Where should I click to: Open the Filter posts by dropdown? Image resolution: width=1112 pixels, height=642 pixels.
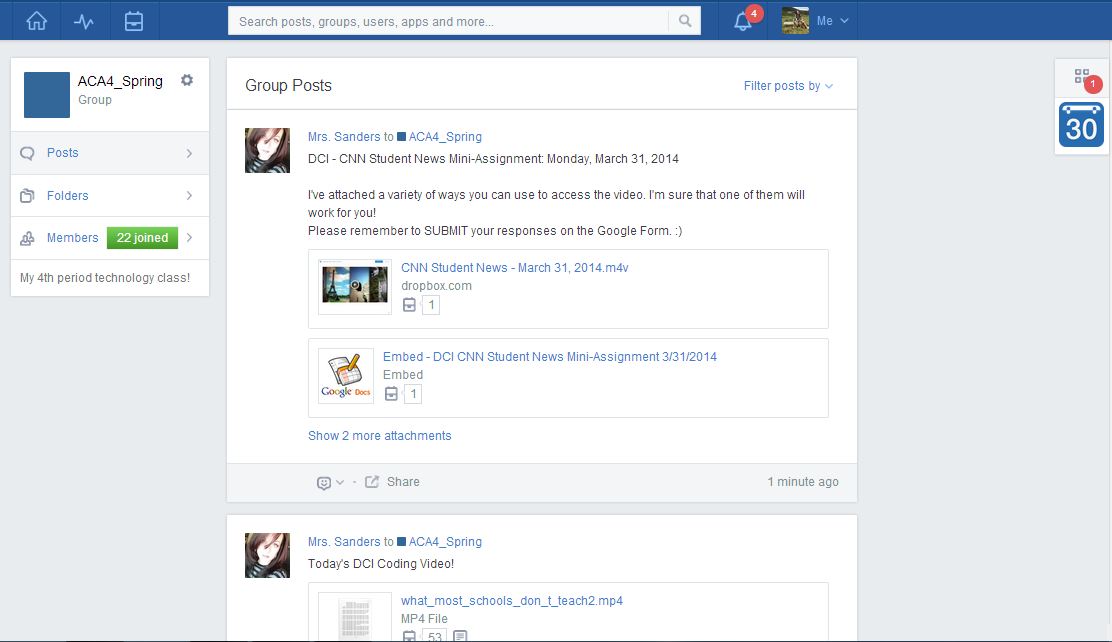click(x=788, y=86)
